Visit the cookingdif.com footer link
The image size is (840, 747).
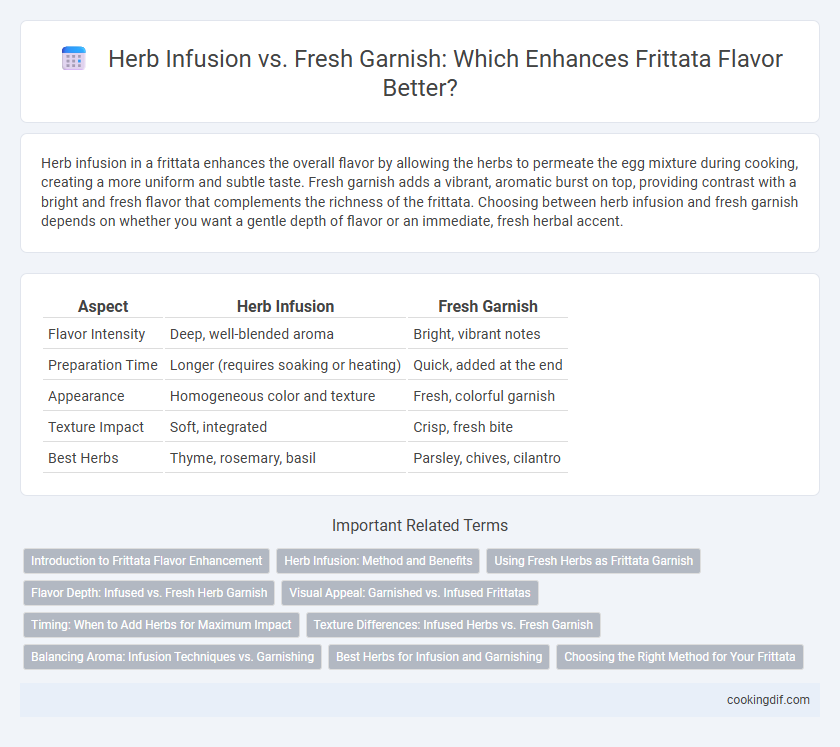tap(768, 700)
